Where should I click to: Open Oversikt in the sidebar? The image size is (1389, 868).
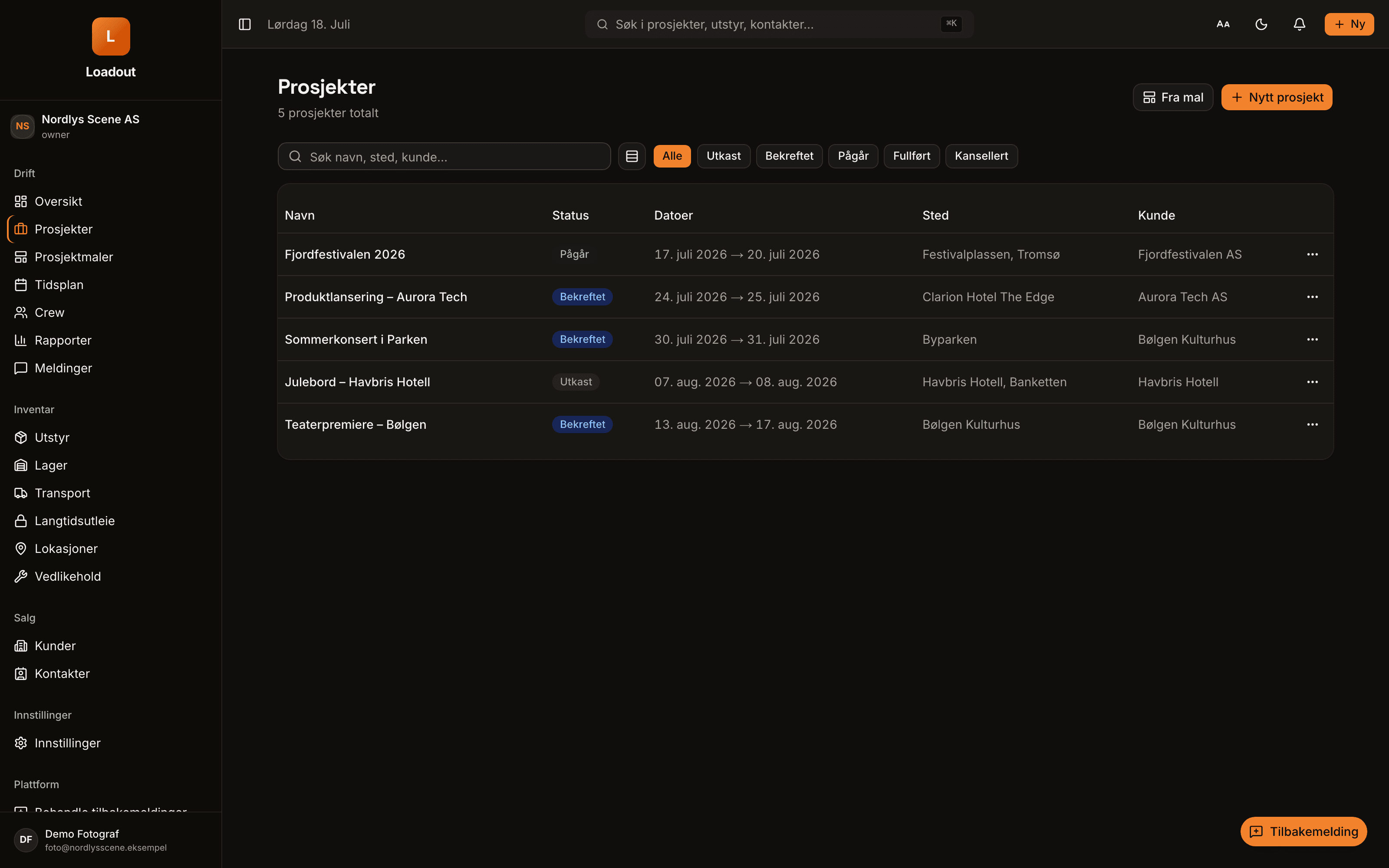click(111, 201)
